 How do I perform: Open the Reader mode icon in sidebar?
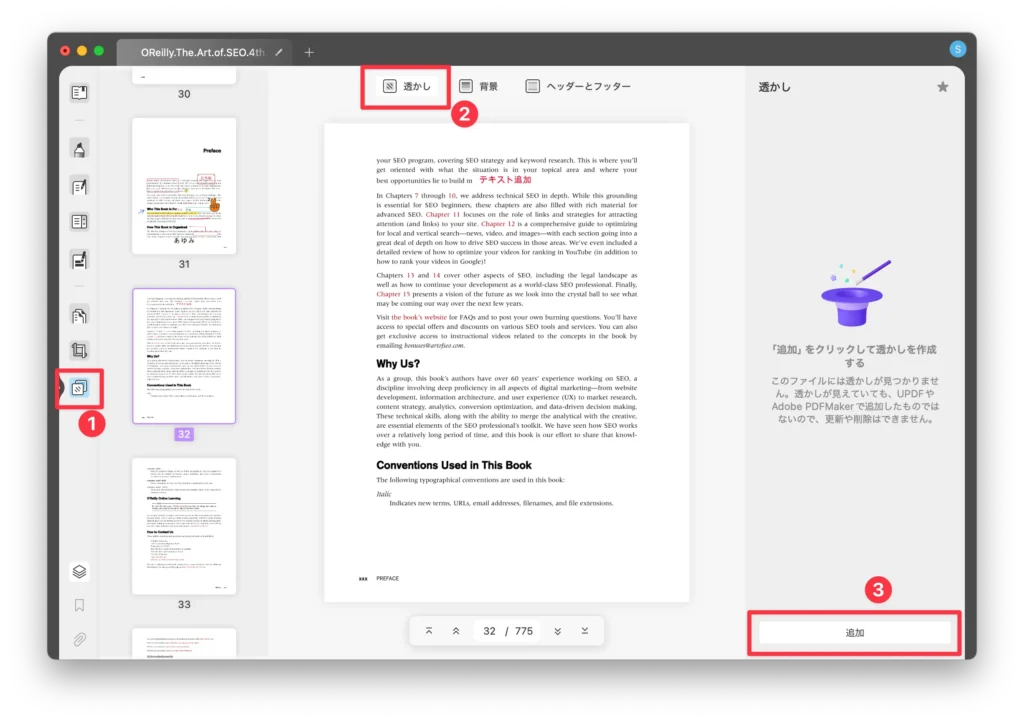coord(79,93)
